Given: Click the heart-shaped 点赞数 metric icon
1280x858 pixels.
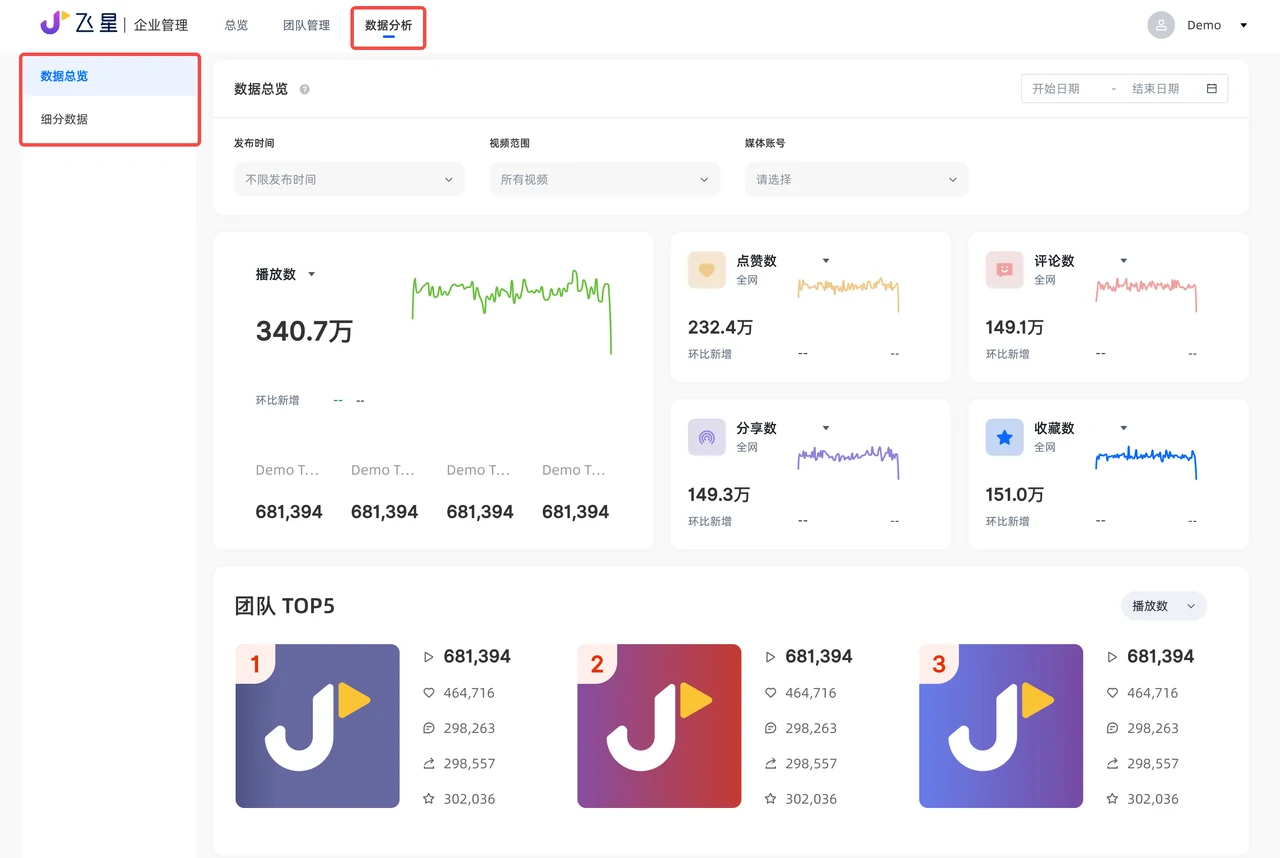Looking at the screenshot, I should 706,270.
